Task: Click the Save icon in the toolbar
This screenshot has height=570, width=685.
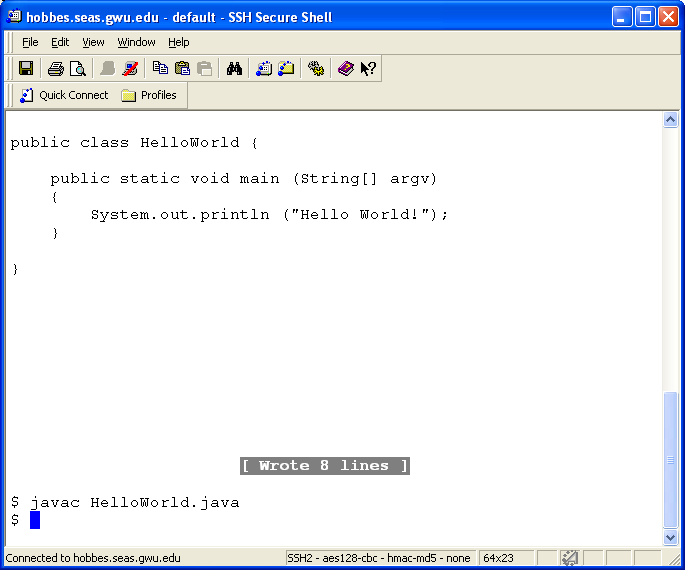Action: pos(26,68)
